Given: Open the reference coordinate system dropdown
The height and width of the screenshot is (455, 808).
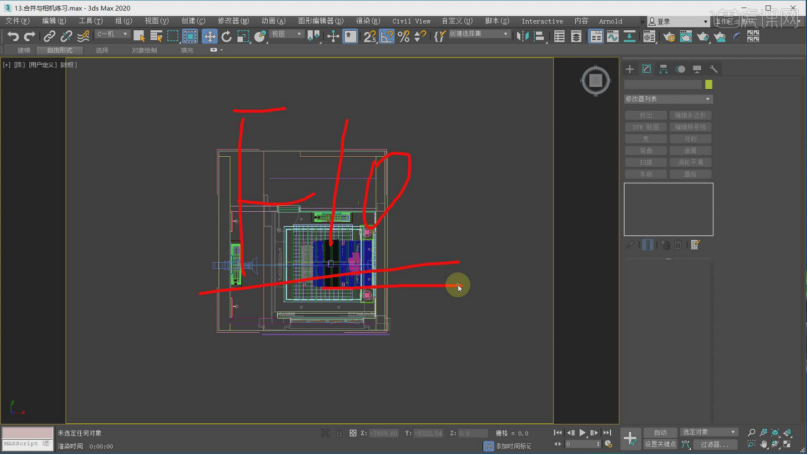Looking at the screenshot, I should point(287,34).
